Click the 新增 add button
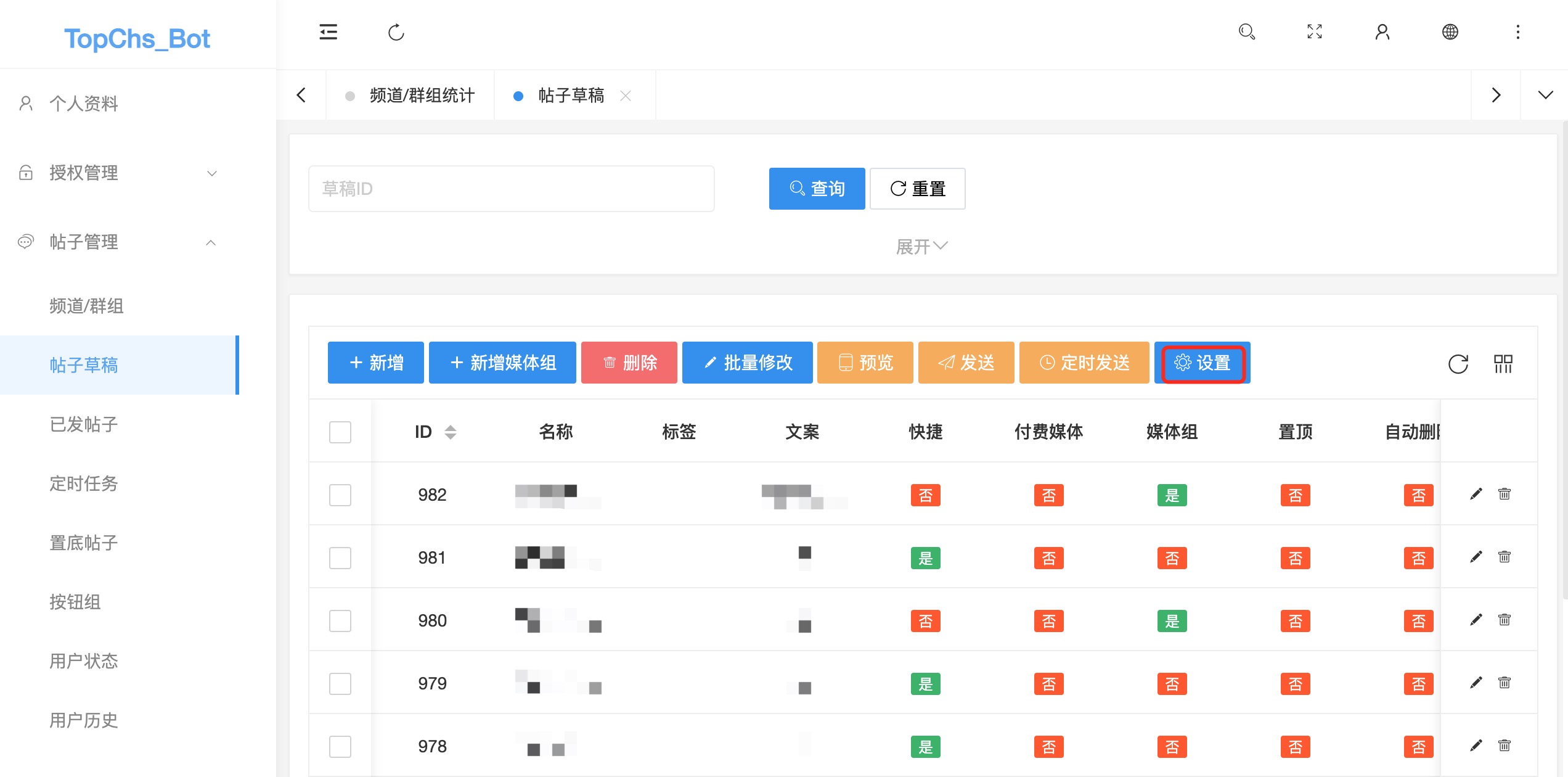1568x777 pixels. click(376, 363)
